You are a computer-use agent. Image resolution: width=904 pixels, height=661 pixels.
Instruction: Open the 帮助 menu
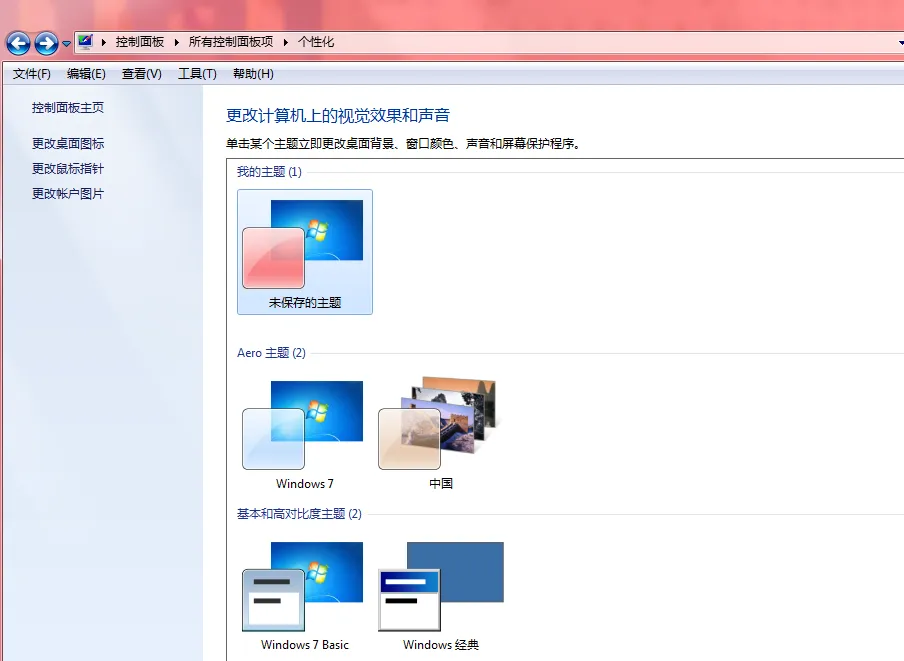(252, 73)
